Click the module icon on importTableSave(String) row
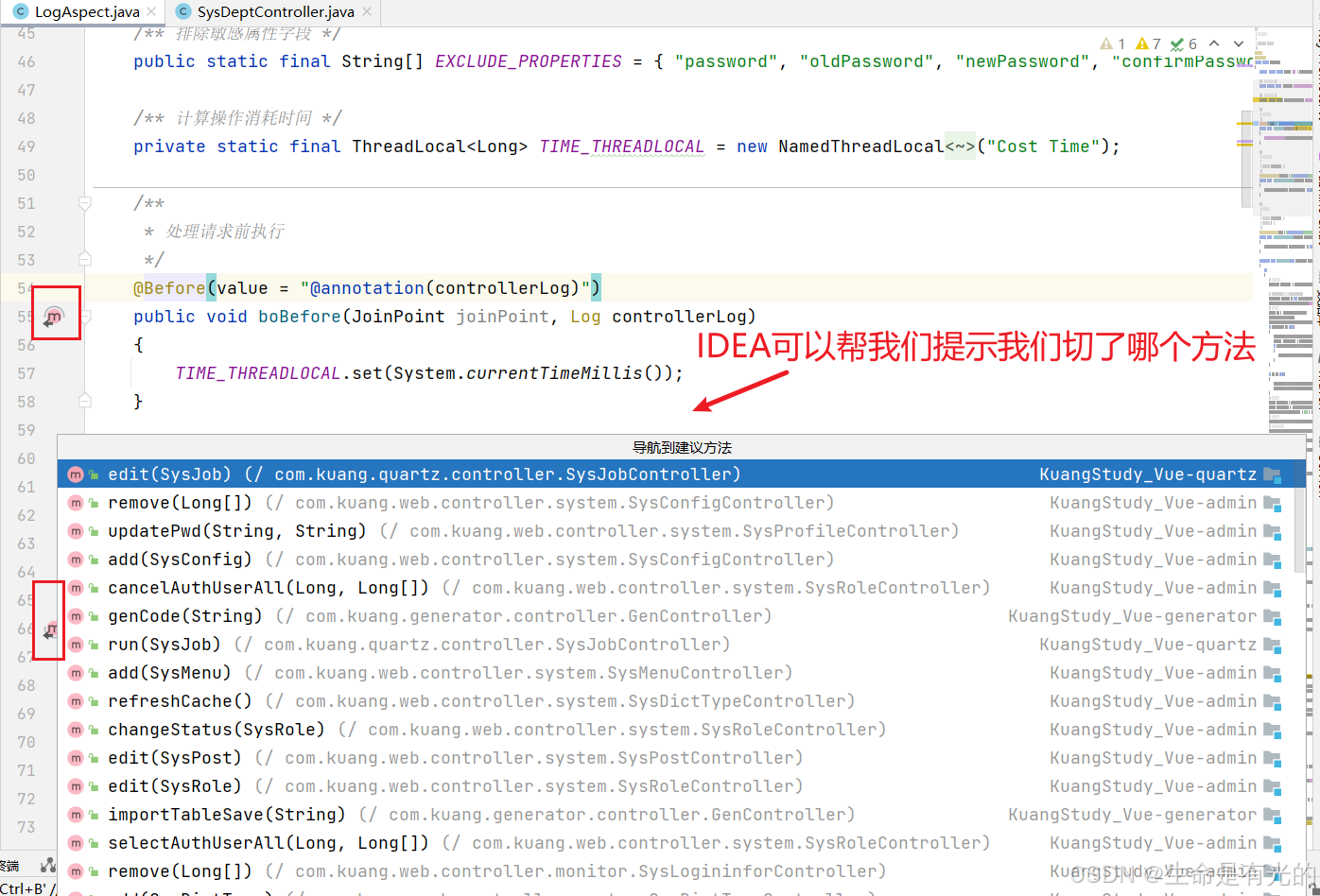The height and width of the screenshot is (896, 1320). click(x=1272, y=816)
